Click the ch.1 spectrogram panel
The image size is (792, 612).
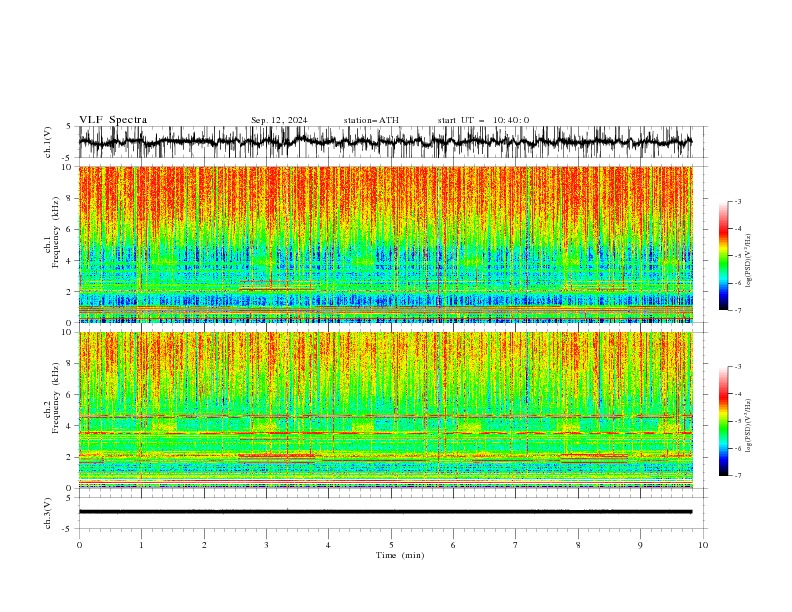(x=386, y=244)
